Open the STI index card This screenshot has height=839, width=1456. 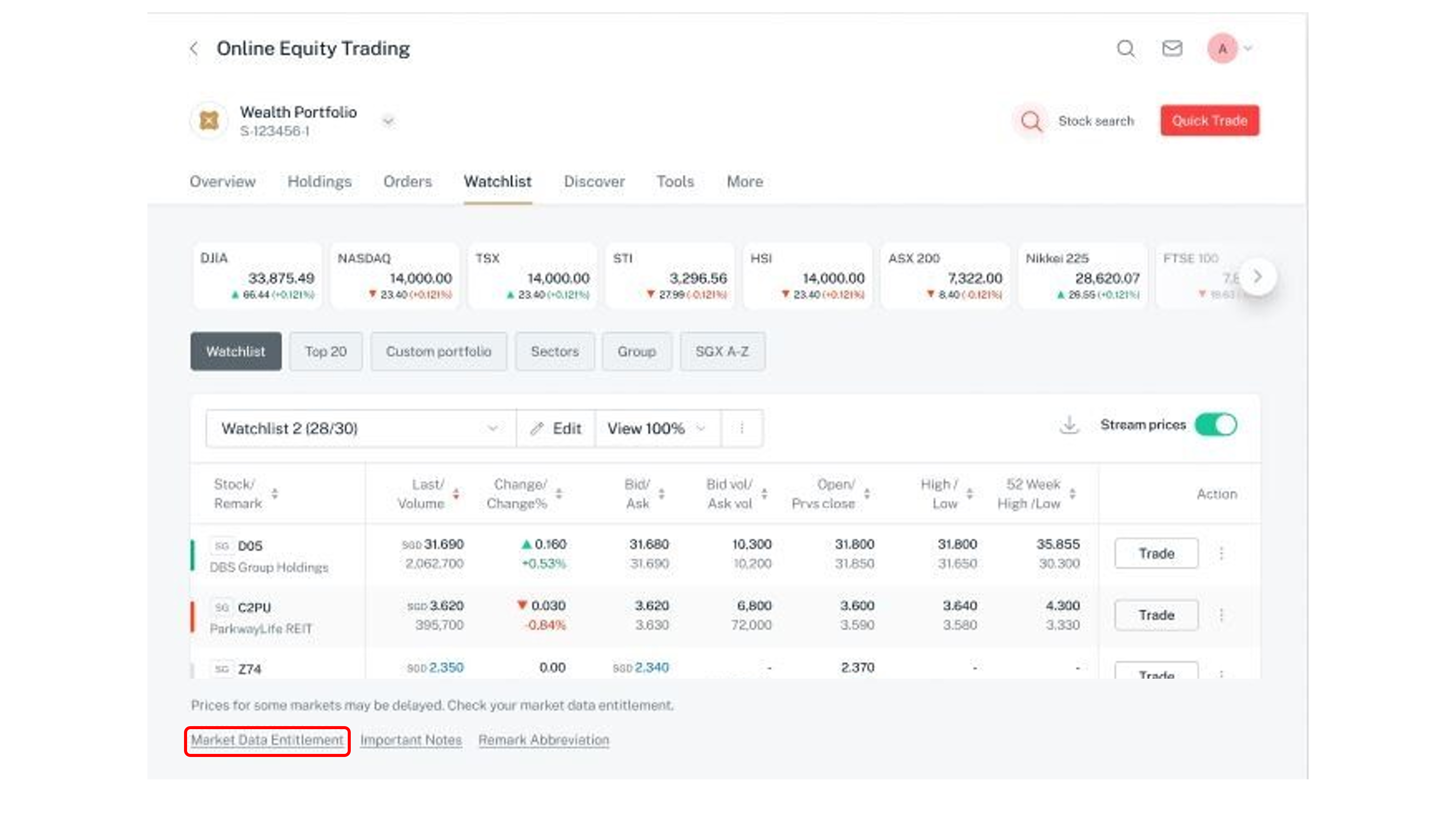click(x=670, y=276)
